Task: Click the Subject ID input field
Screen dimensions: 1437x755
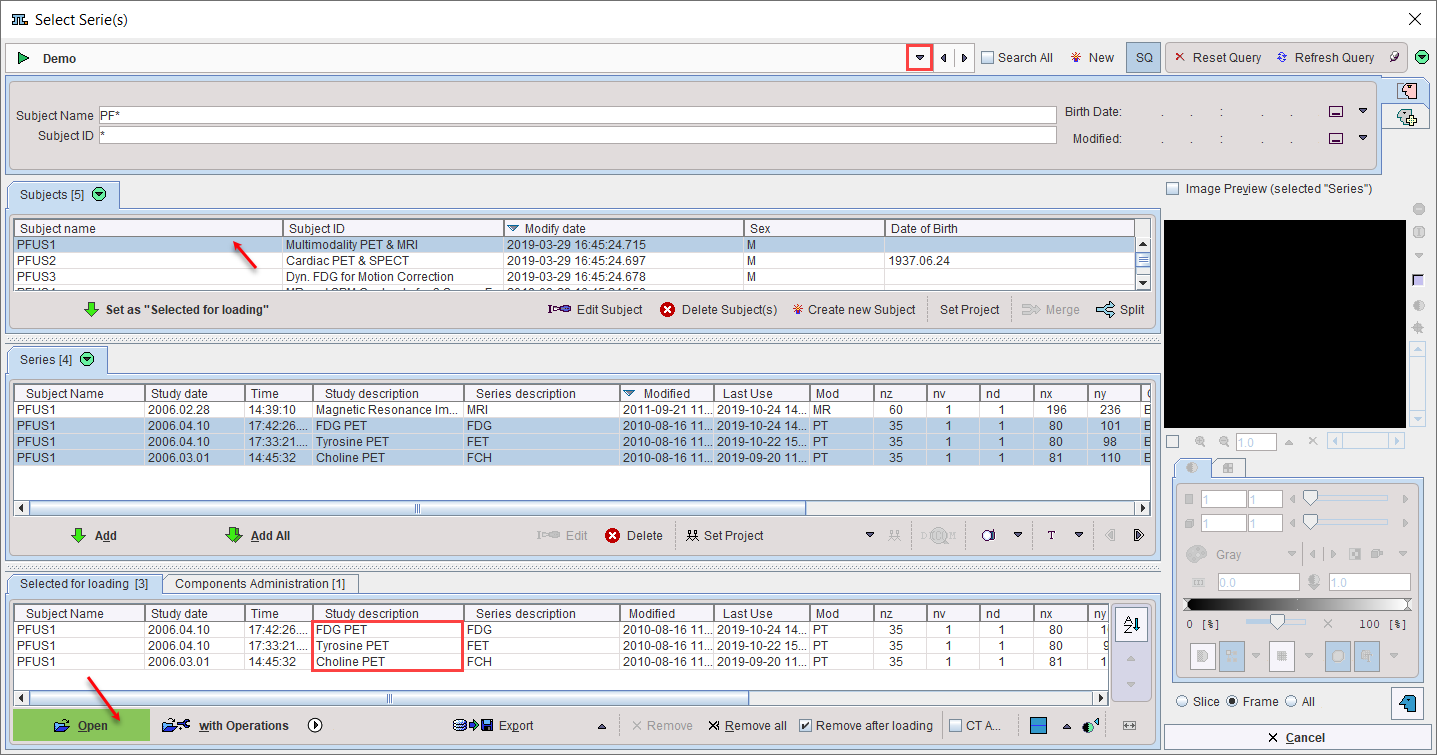Action: 577,135
